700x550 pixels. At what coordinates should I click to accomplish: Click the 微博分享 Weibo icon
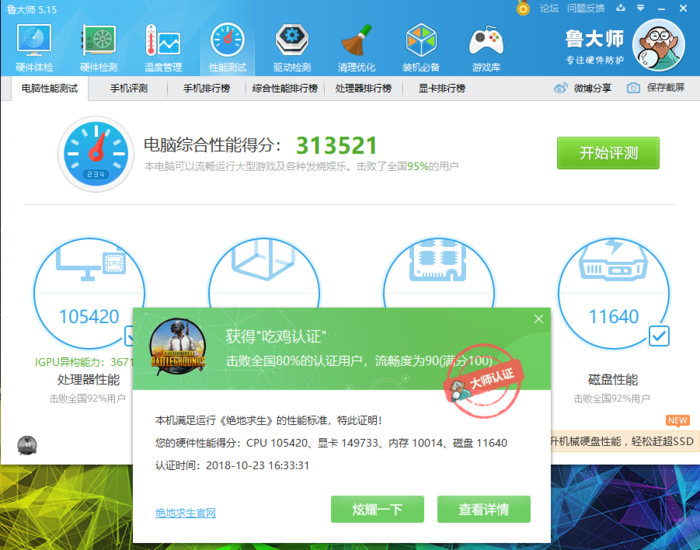click(560, 88)
